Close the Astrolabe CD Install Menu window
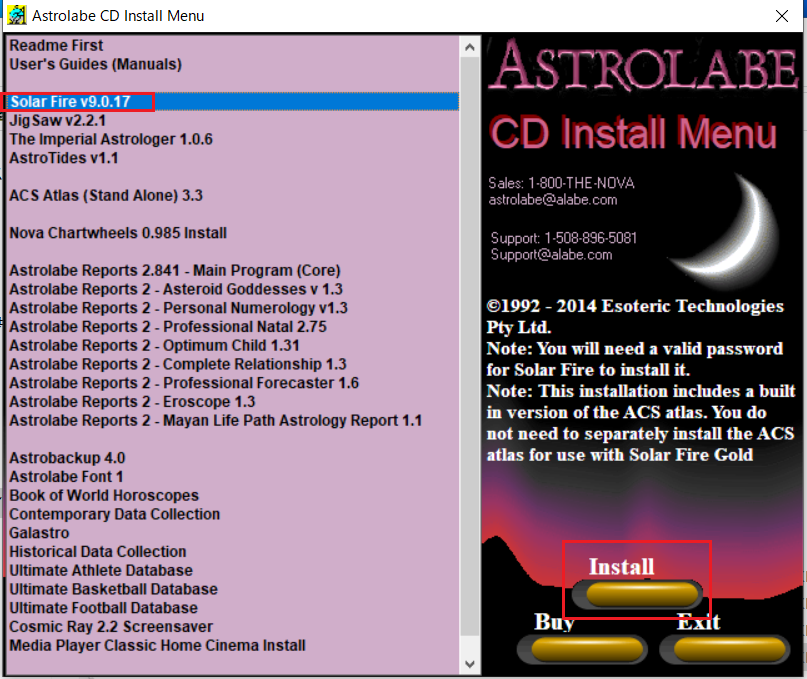This screenshot has width=807, height=679. [781, 15]
